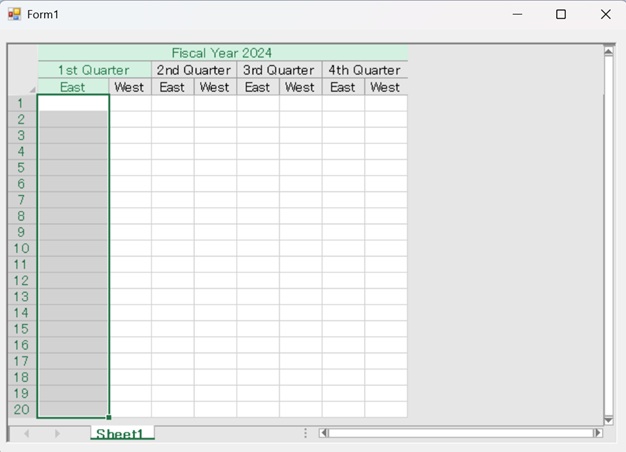
Task: Select row header 14
Action: [22, 313]
